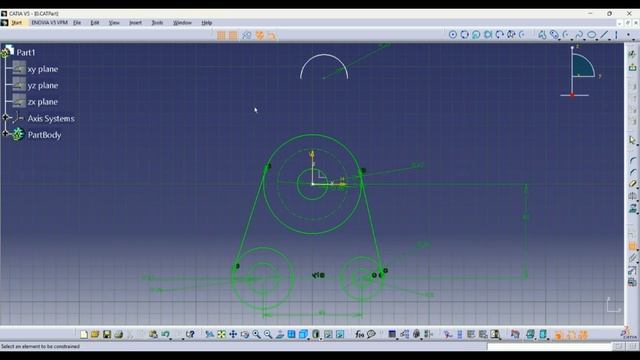The image size is (640, 360).
Task: Expand the PartBody tree node
Action: coord(5,133)
